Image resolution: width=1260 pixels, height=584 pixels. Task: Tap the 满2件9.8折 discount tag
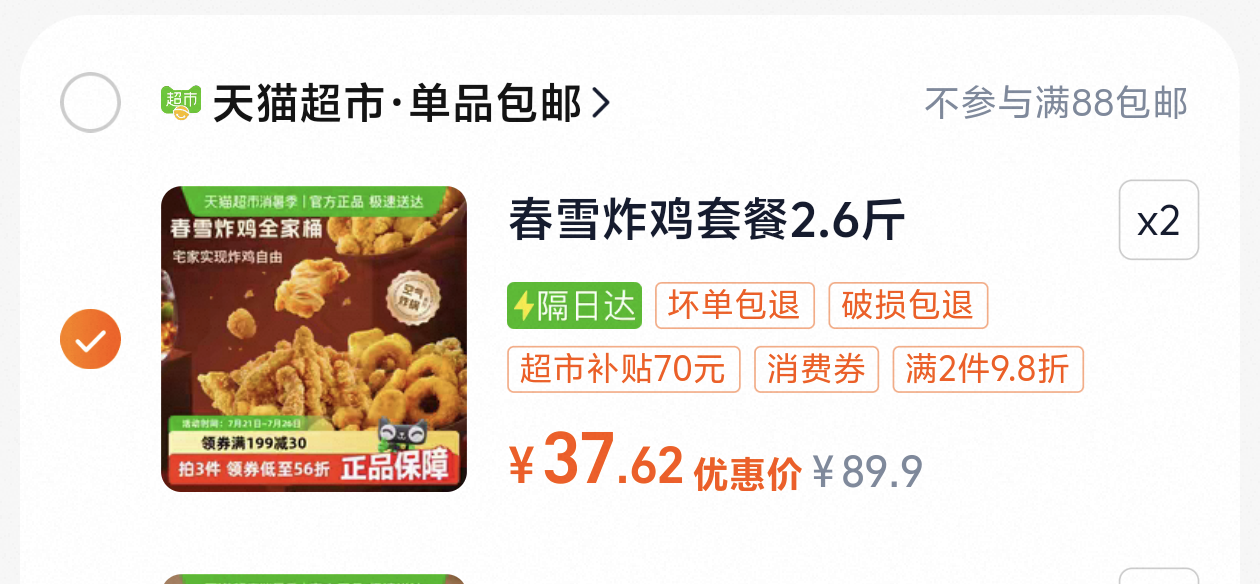(988, 370)
